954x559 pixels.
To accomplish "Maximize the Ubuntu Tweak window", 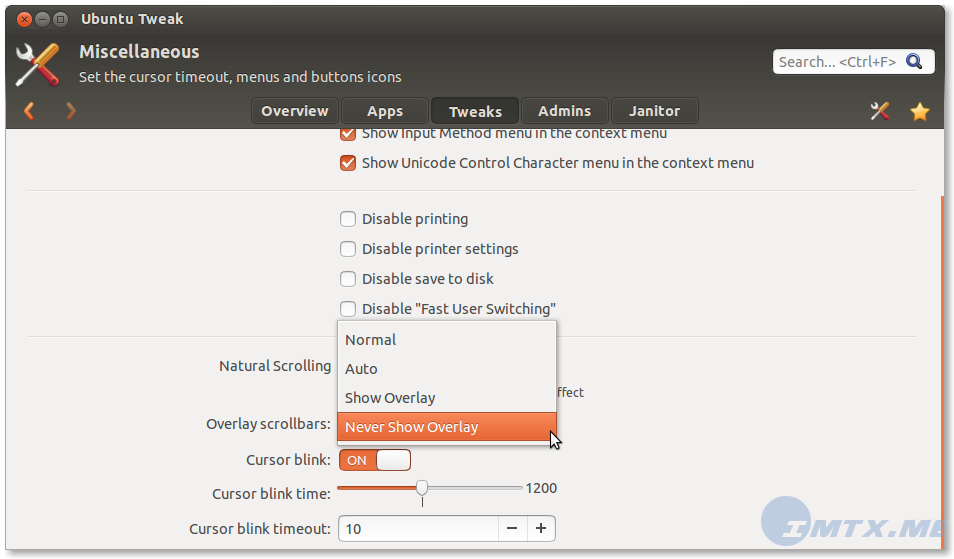I will 60,19.
